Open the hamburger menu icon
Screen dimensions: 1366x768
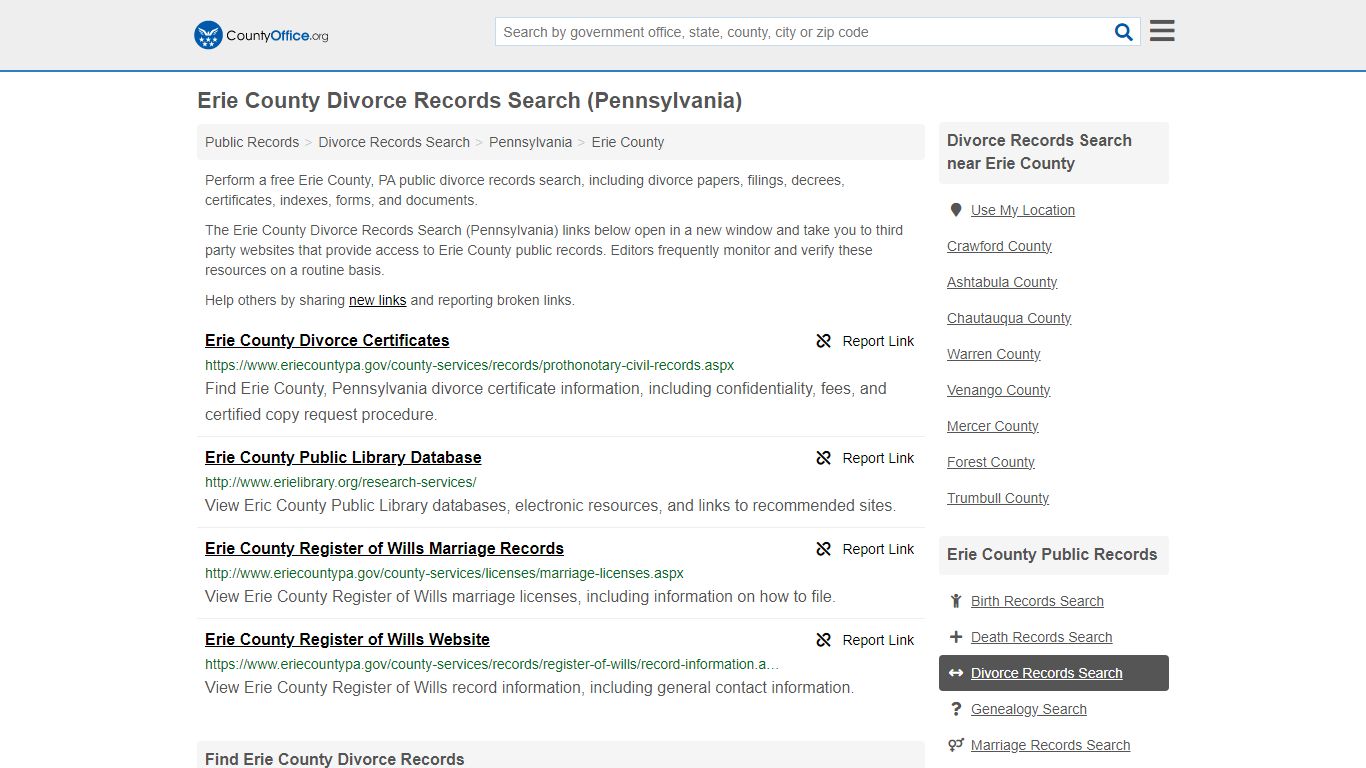coord(1162,31)
